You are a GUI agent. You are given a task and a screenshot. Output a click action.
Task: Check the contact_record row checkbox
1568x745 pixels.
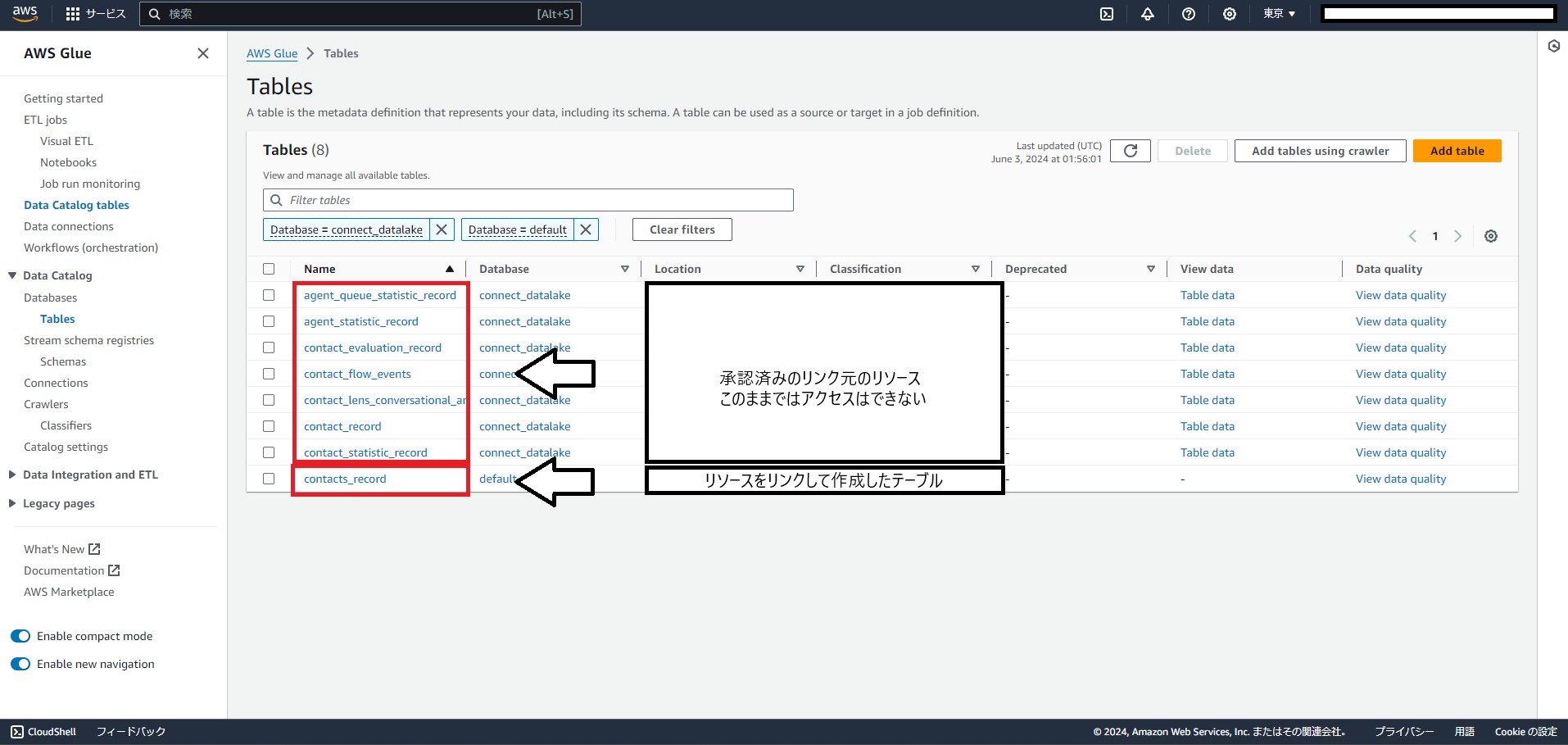coord(269,426)
